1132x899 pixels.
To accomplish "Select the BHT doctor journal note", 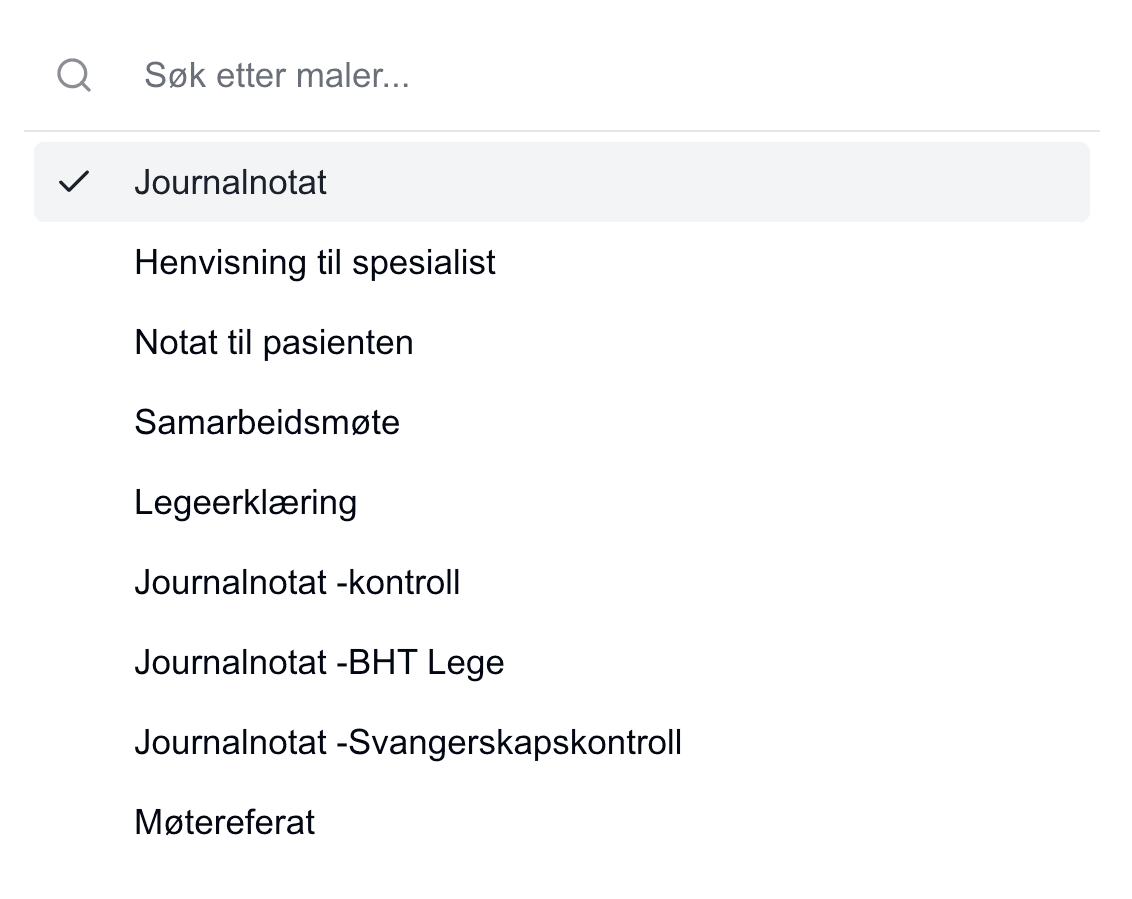I will pyautogui.click(x=319, y=662).
